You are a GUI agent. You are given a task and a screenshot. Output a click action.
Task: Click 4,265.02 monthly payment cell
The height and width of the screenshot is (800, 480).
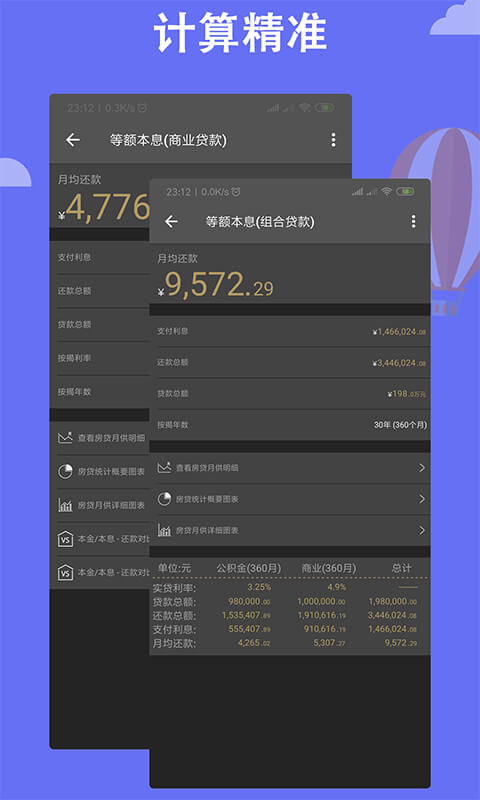(x=254, y=643)
